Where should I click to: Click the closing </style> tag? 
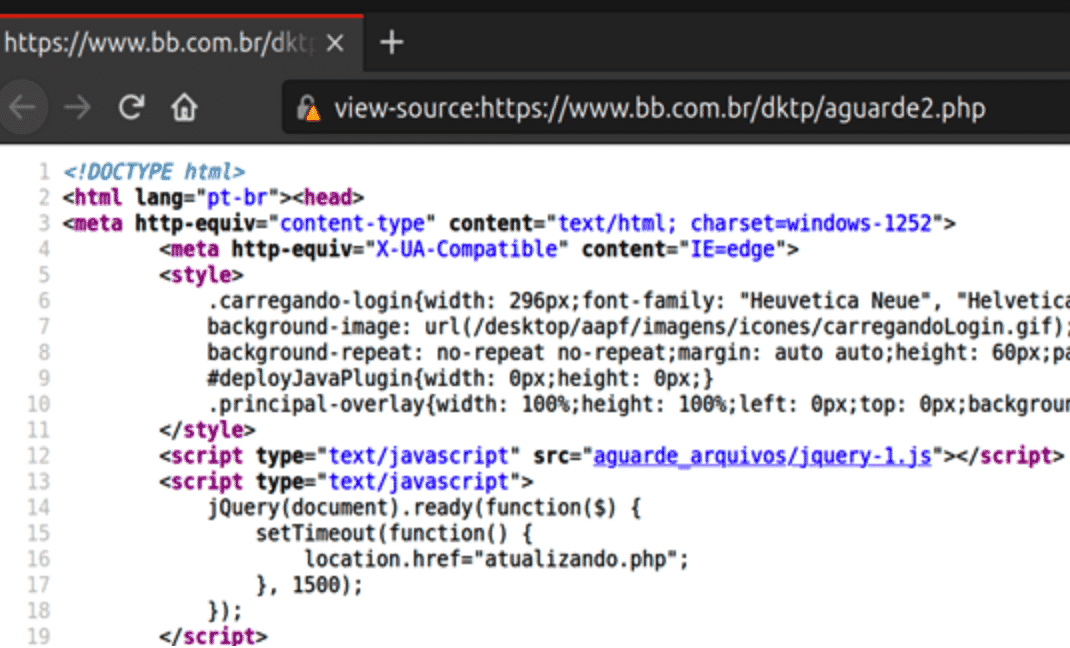pyautogui.click(x=207, y=430)
